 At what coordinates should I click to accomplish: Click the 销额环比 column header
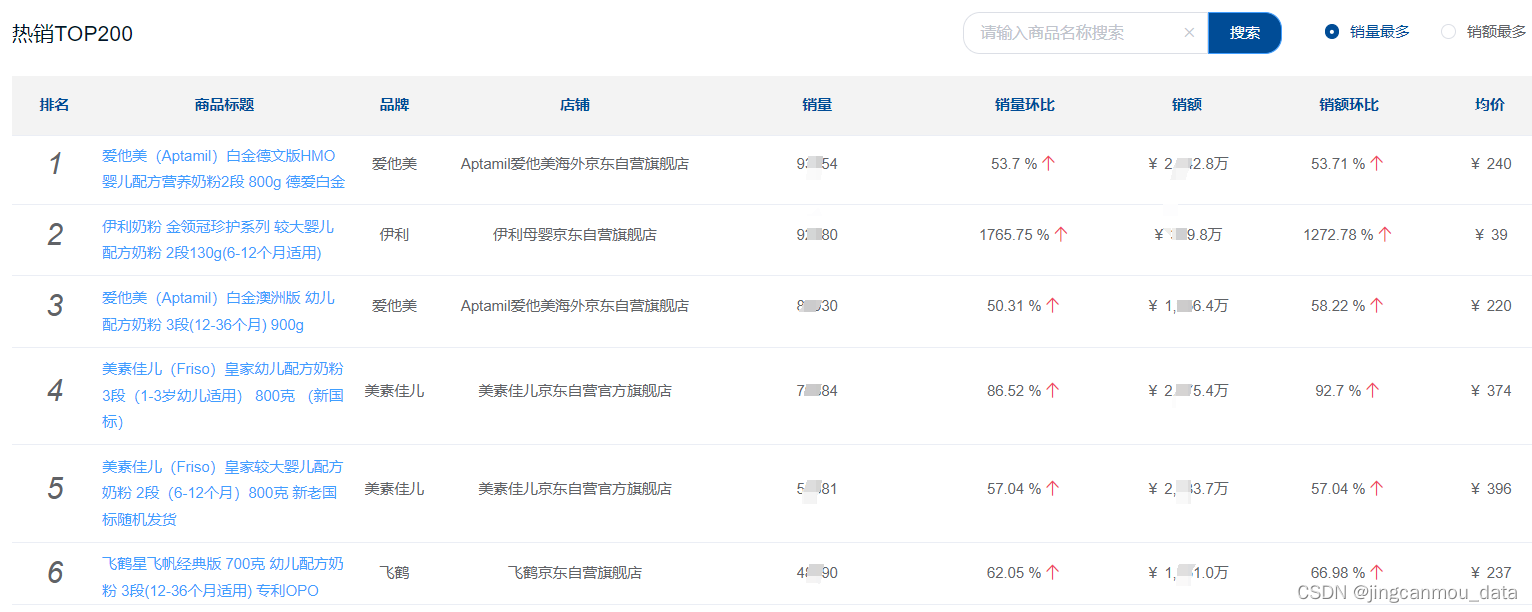tap(1349, 105)
